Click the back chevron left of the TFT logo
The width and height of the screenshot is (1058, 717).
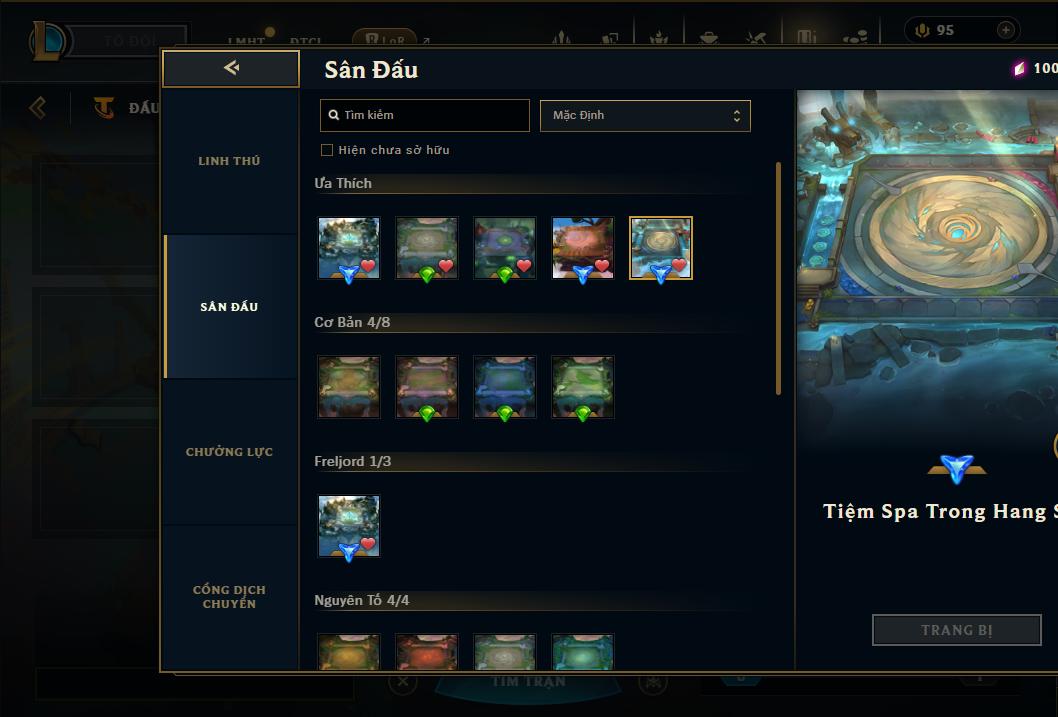click(x=38, y=107)
